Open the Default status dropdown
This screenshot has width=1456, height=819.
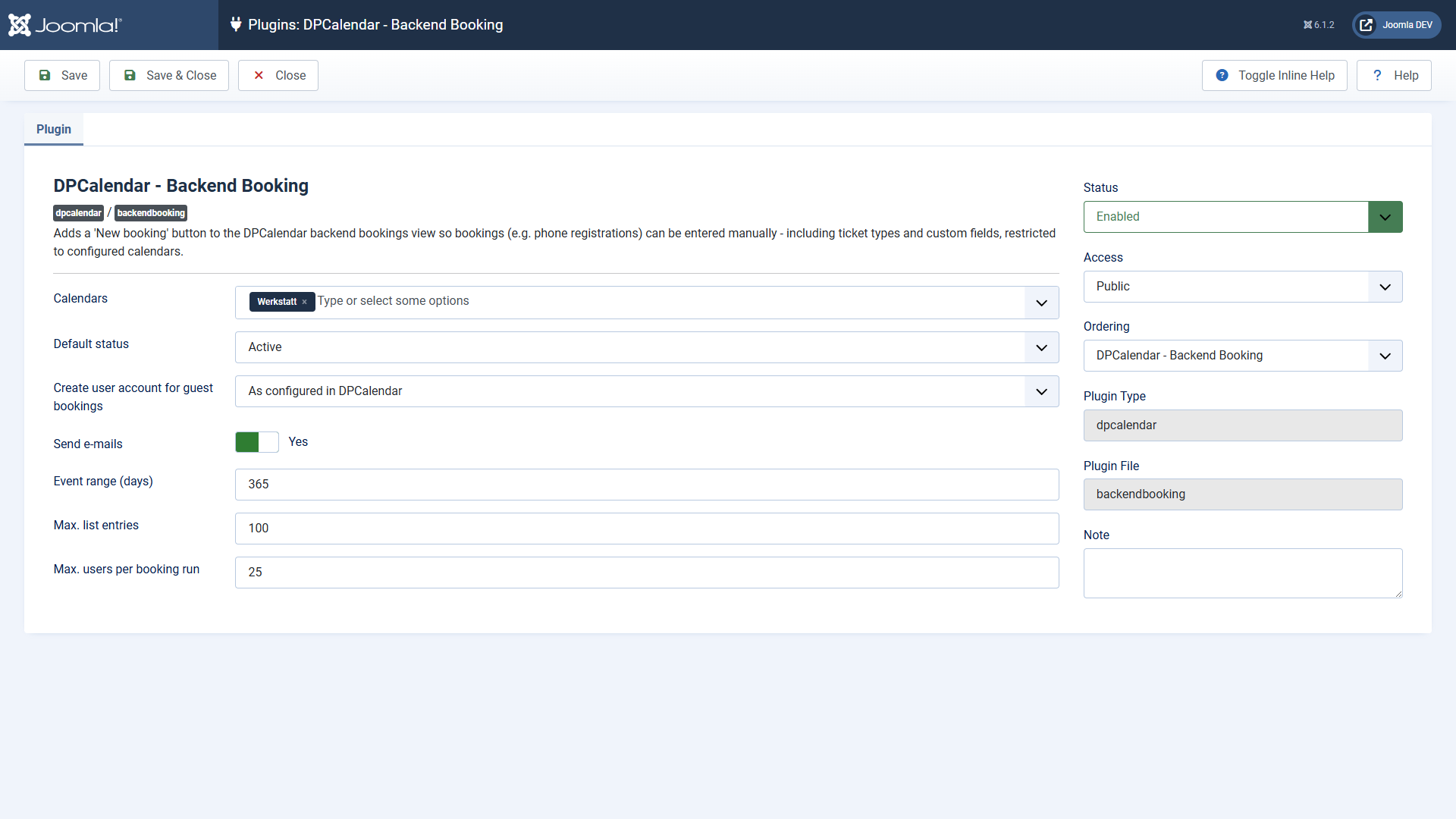pos(647,347)
